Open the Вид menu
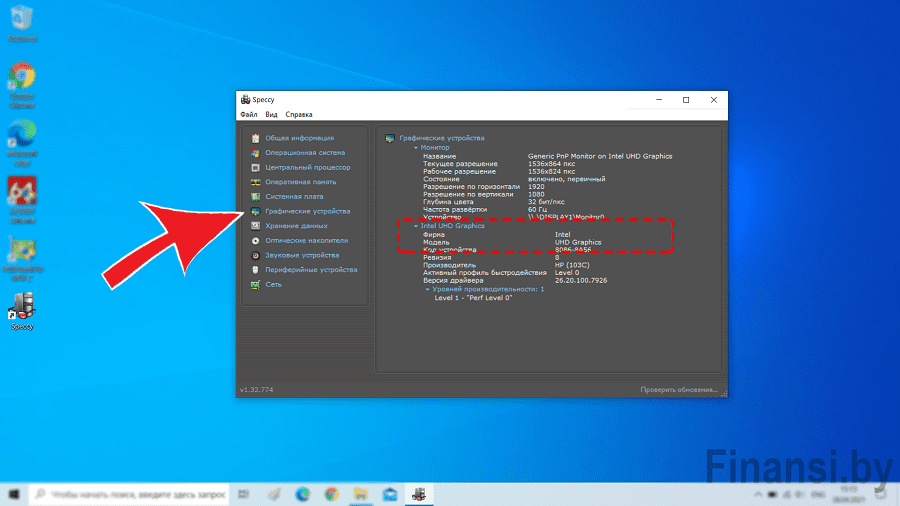The height and width of the screenshot is (506, 900). 271,115
